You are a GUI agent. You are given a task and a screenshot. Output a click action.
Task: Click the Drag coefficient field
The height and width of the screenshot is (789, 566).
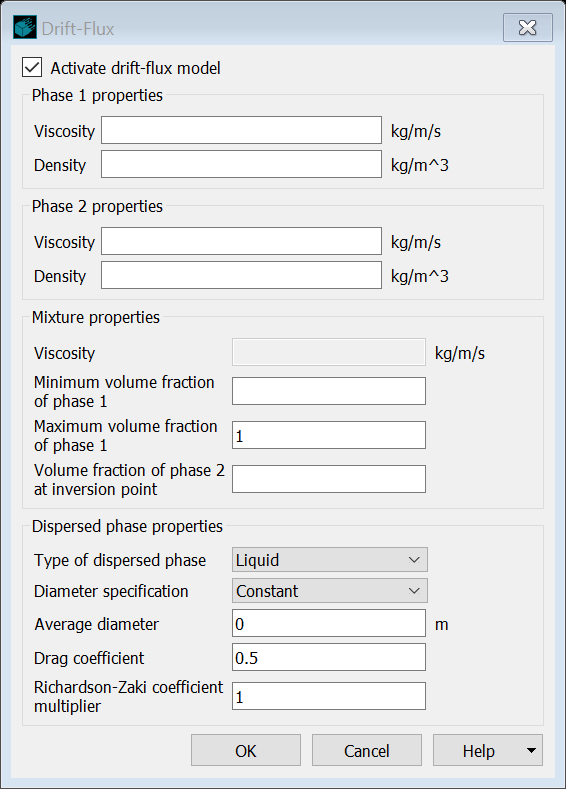pos(329,657)
